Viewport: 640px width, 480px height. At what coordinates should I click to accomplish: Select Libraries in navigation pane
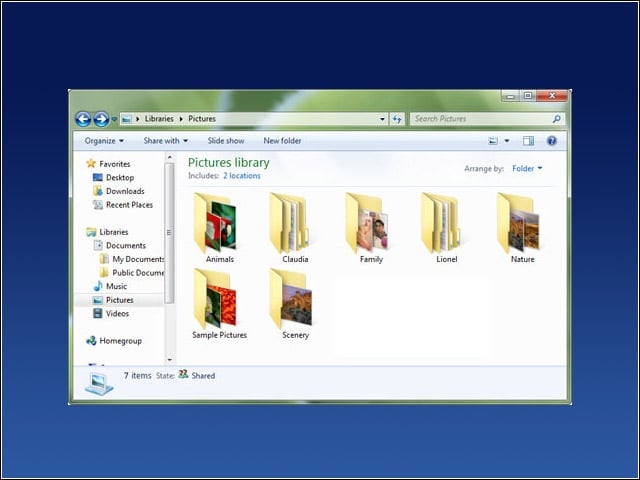click(114, 232)
